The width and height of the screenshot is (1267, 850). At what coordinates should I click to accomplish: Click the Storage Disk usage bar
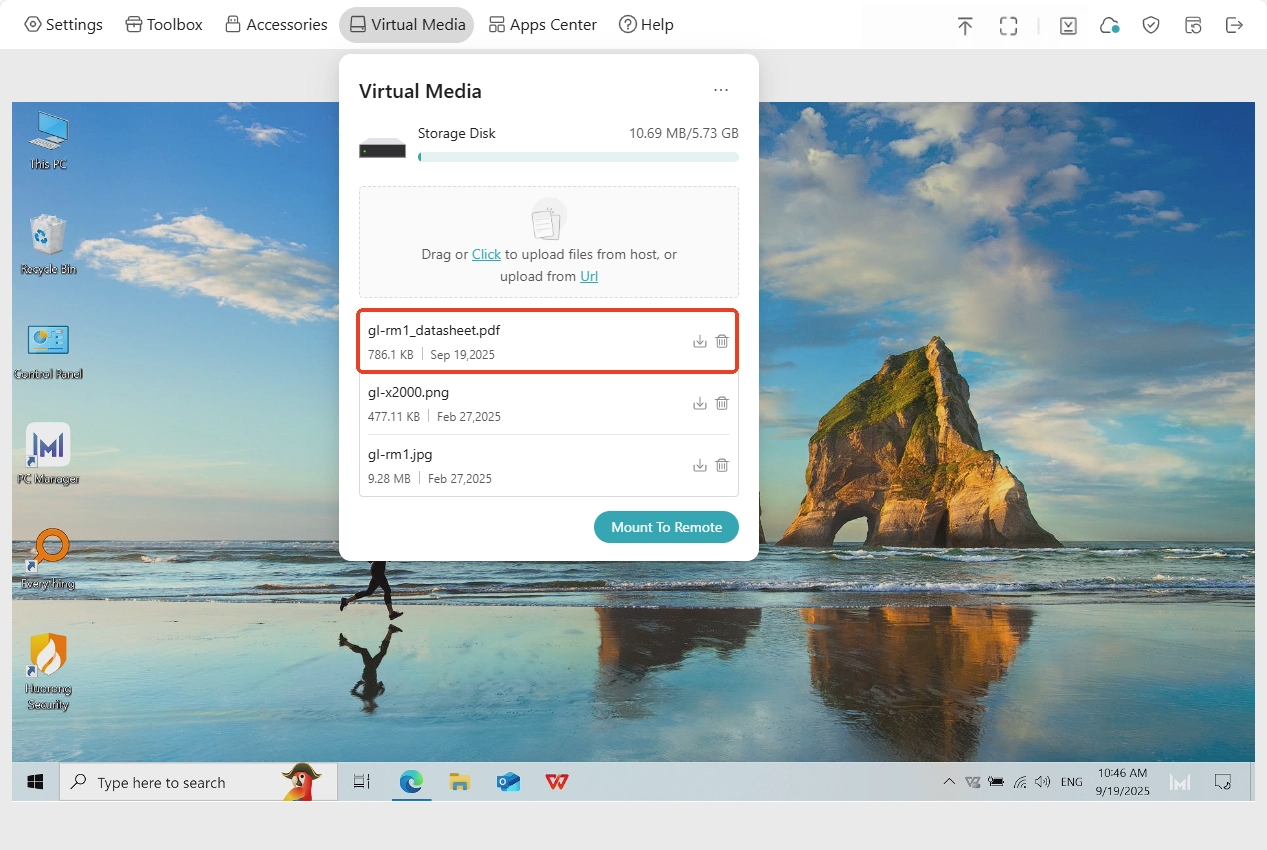tap(578, 157)
